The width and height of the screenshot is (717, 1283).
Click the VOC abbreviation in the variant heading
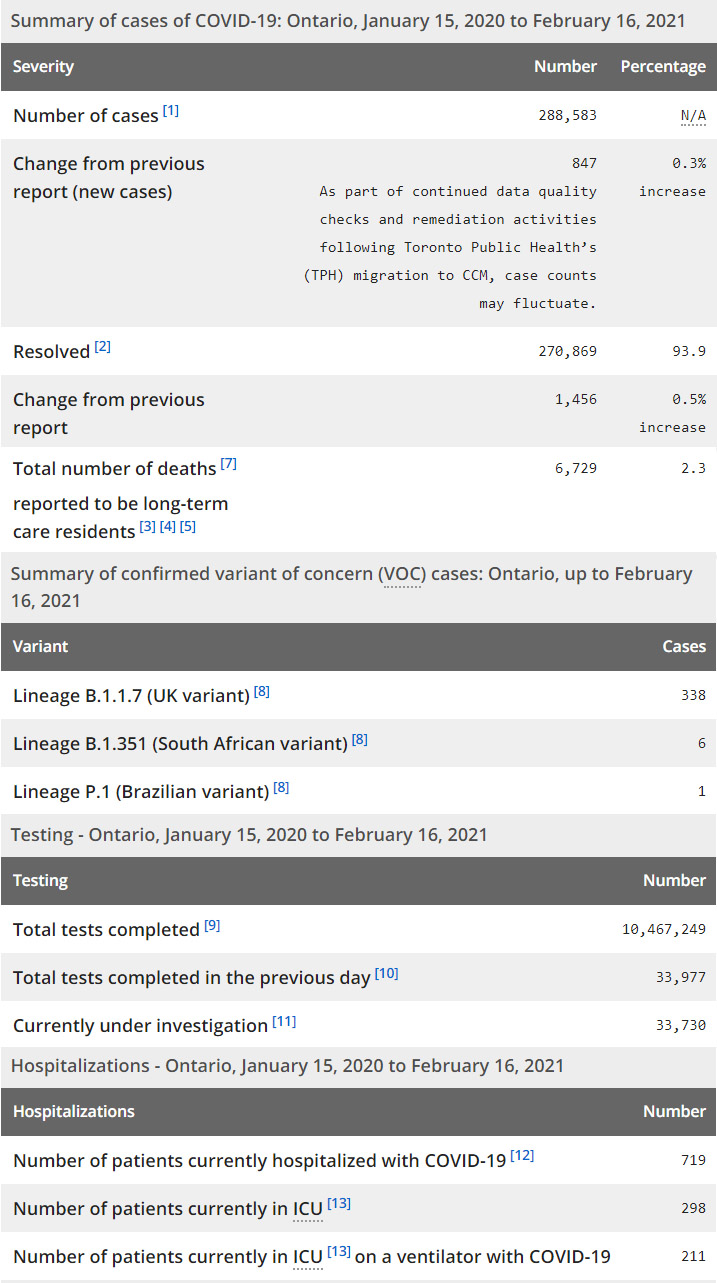pyautogui.click(x=400, y=575)
